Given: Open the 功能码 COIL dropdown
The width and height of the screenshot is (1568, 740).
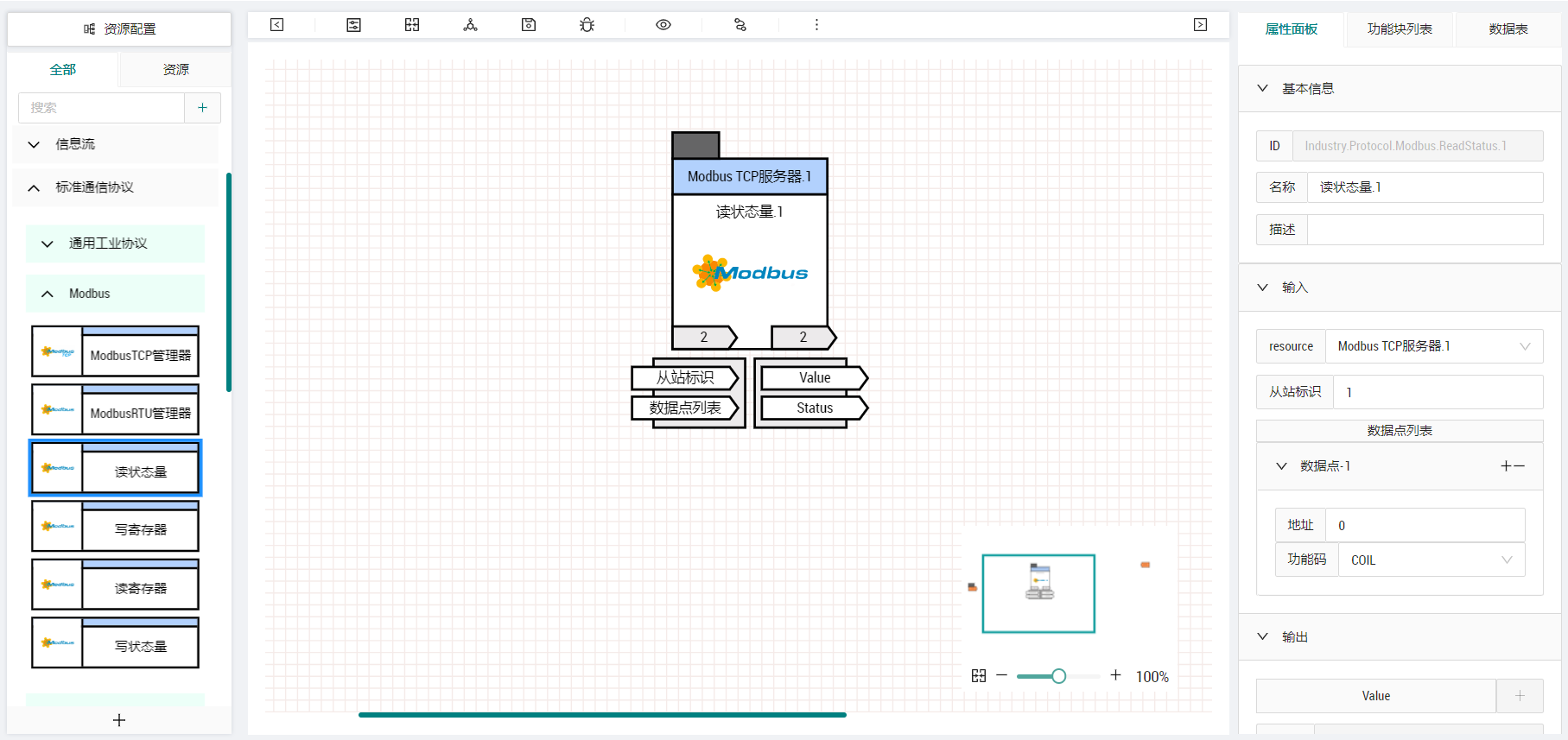Looking at the screenshot, I should coord(1432,560).
